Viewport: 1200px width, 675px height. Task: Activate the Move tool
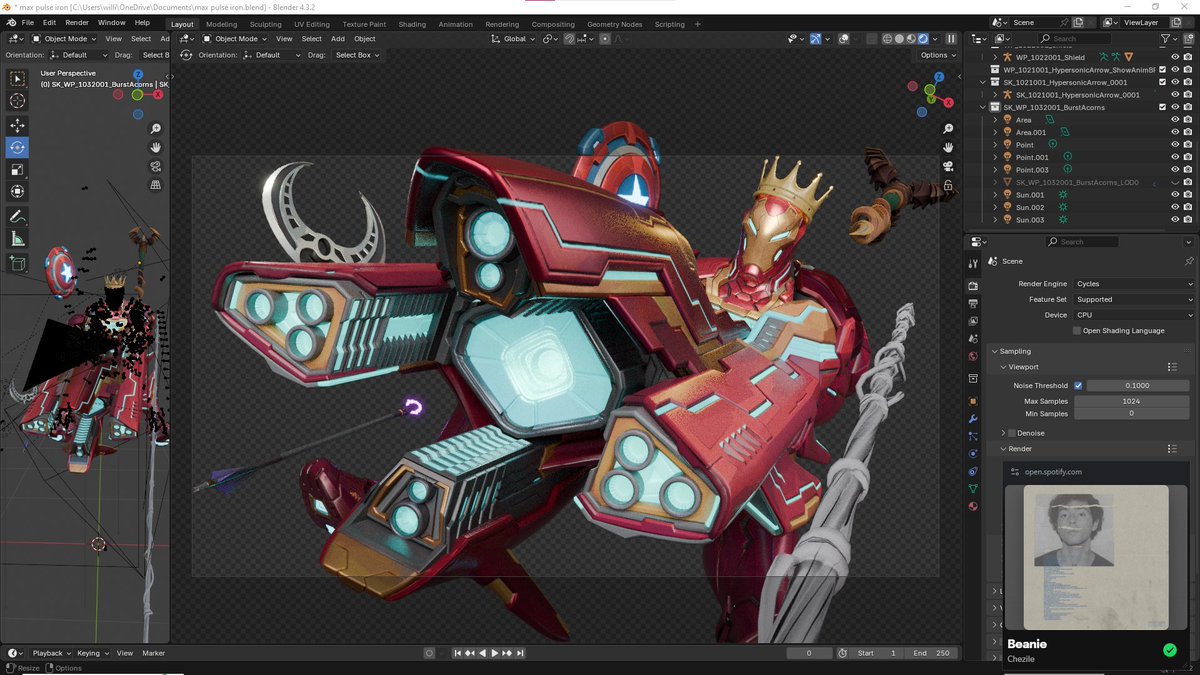pos(17,125)
